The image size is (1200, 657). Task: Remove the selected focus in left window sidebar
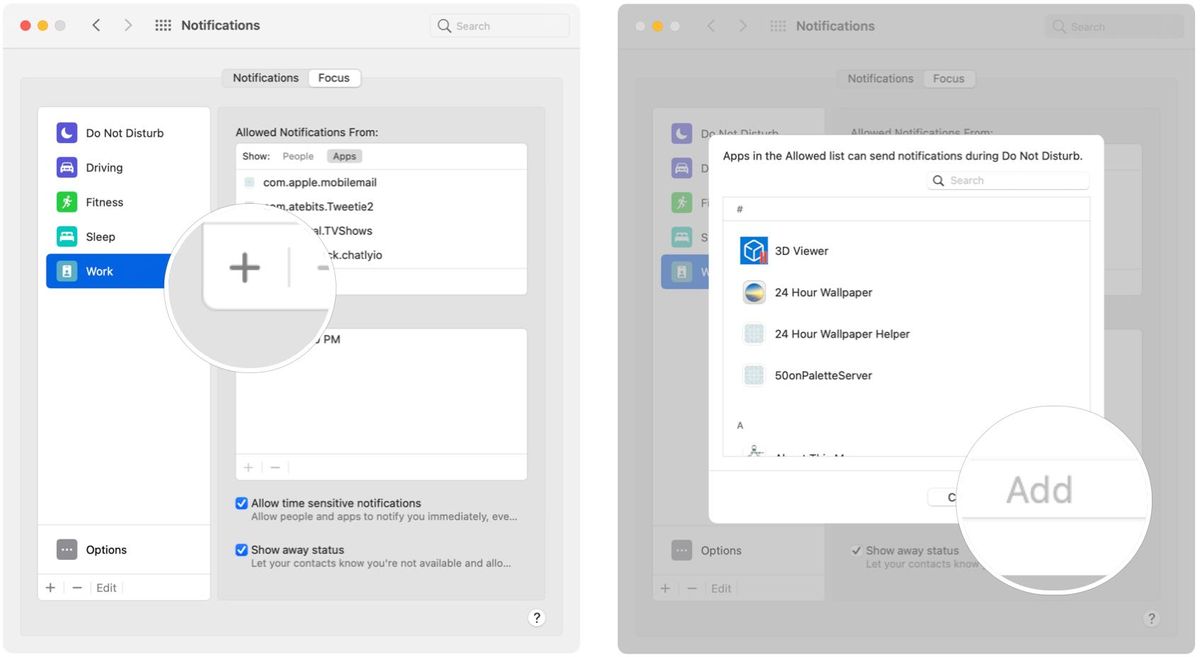(x=77, y=588)
